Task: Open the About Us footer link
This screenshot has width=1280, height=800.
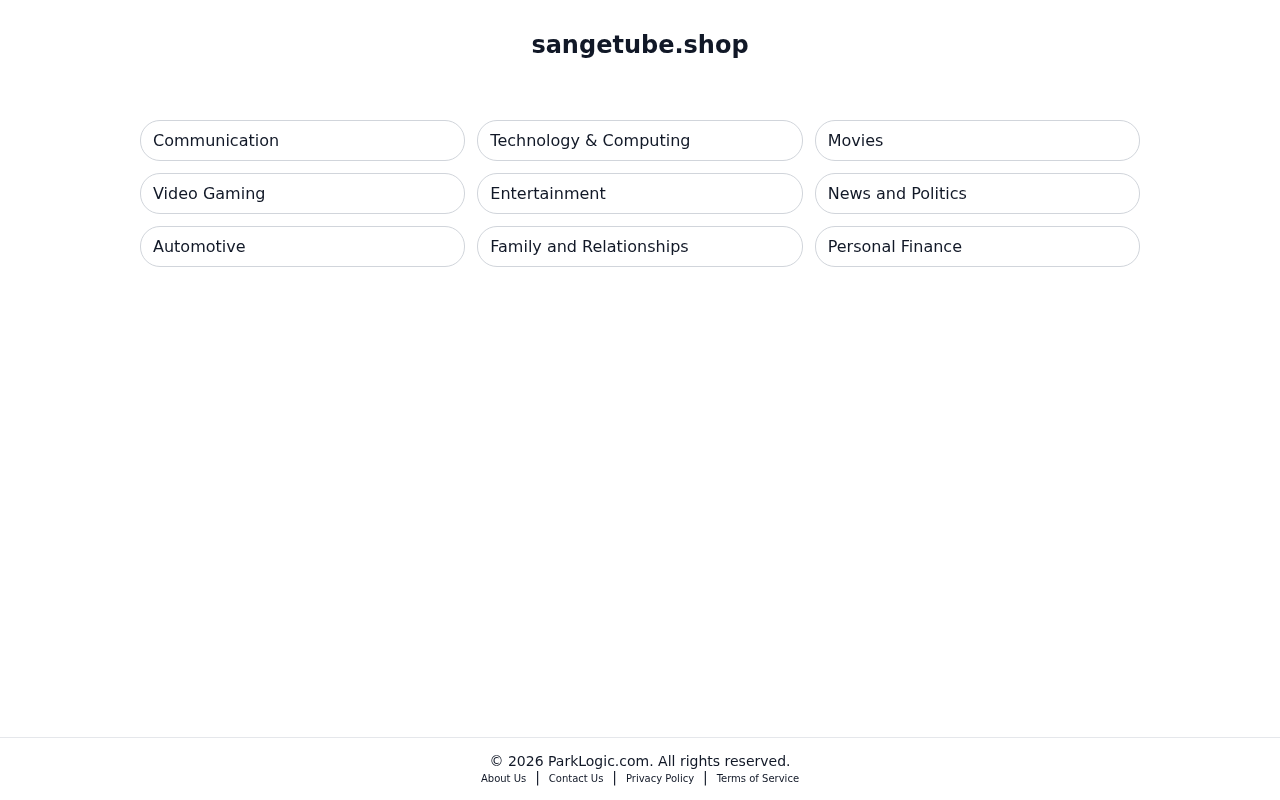Action: (x=503, y=779)
